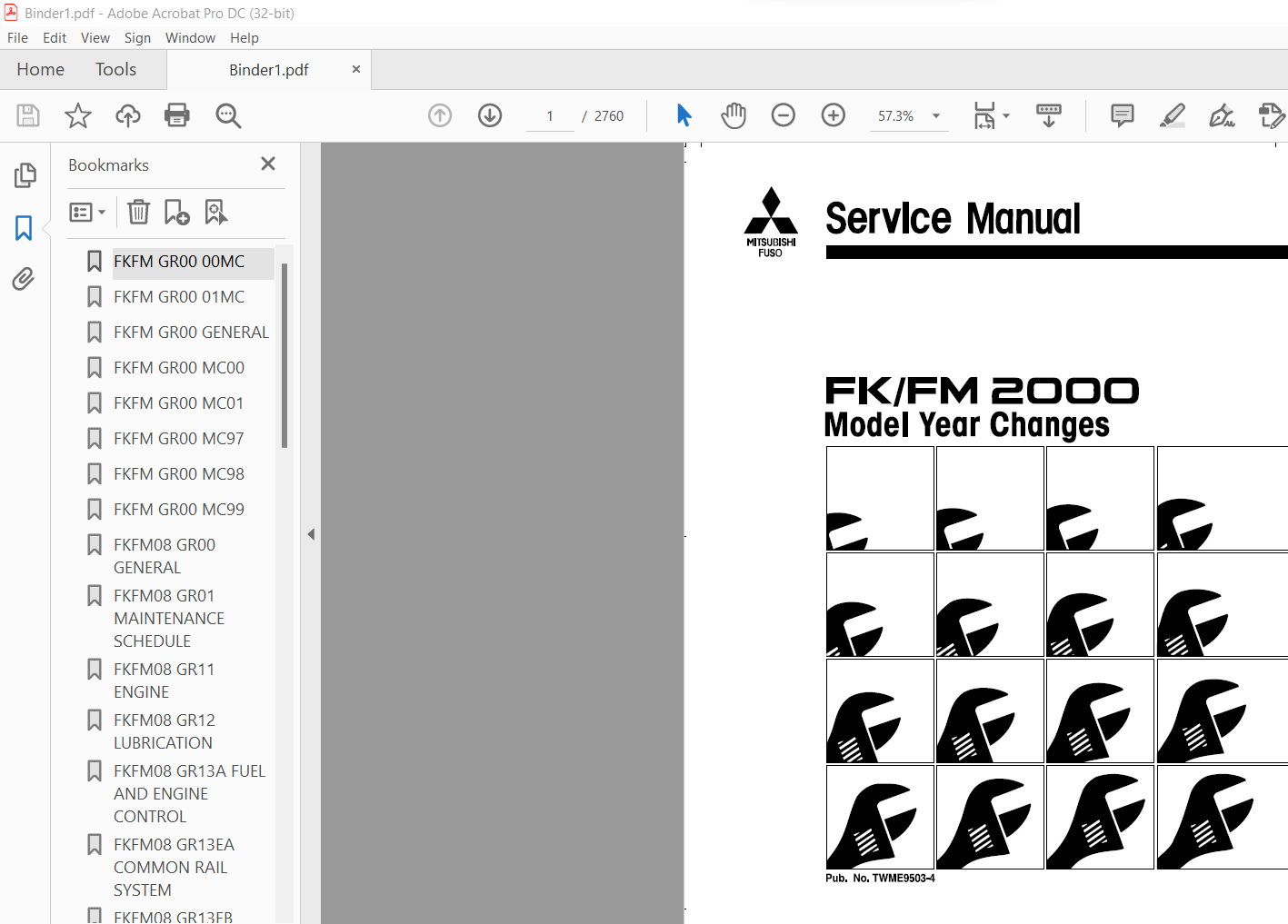1288x924 pixels.
Task: Delete the selected bookmark with the trash icon
Action: (x=138, y=212)
